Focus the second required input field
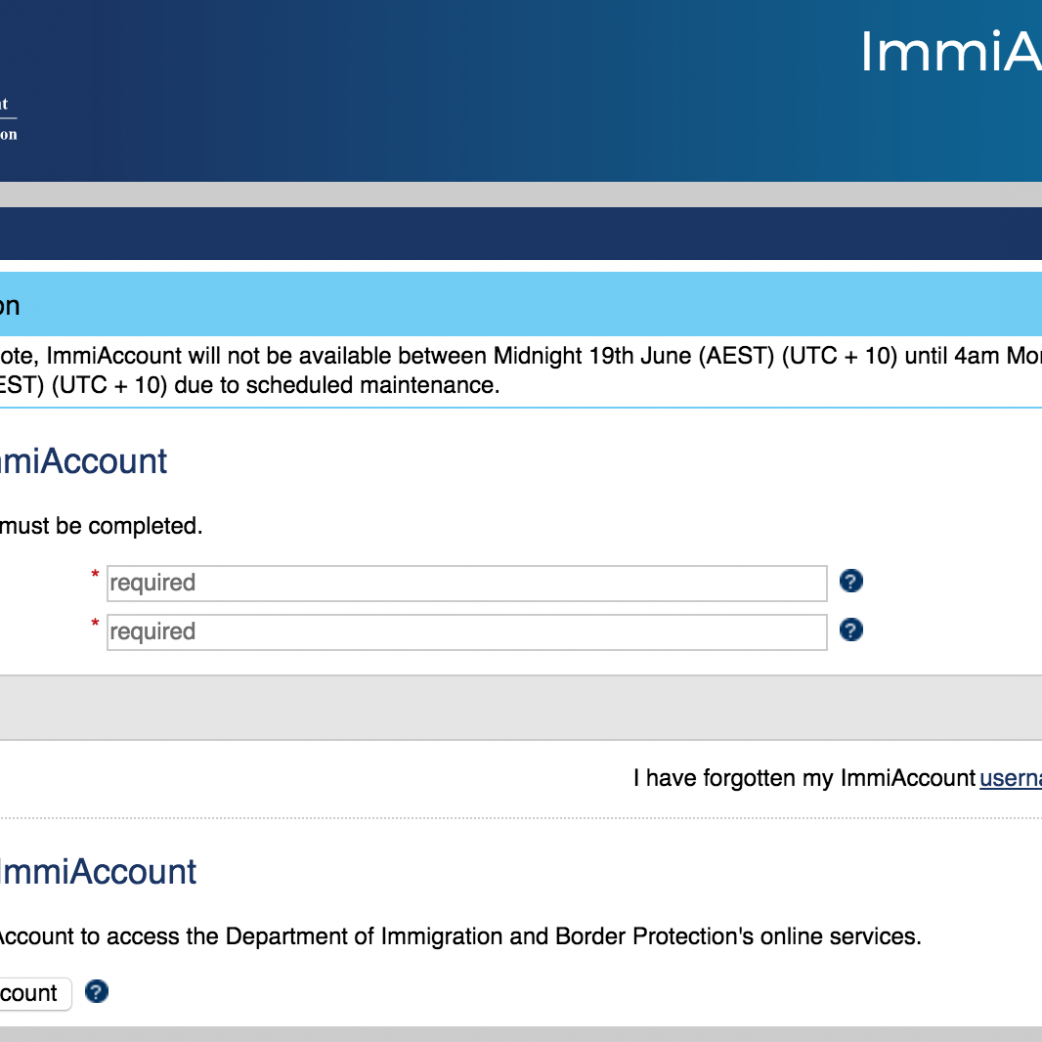 pos(466,632)
